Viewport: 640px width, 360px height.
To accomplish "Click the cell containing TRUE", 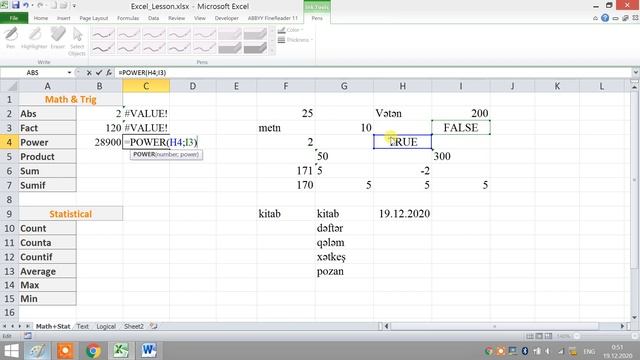I will pos(402,142).
